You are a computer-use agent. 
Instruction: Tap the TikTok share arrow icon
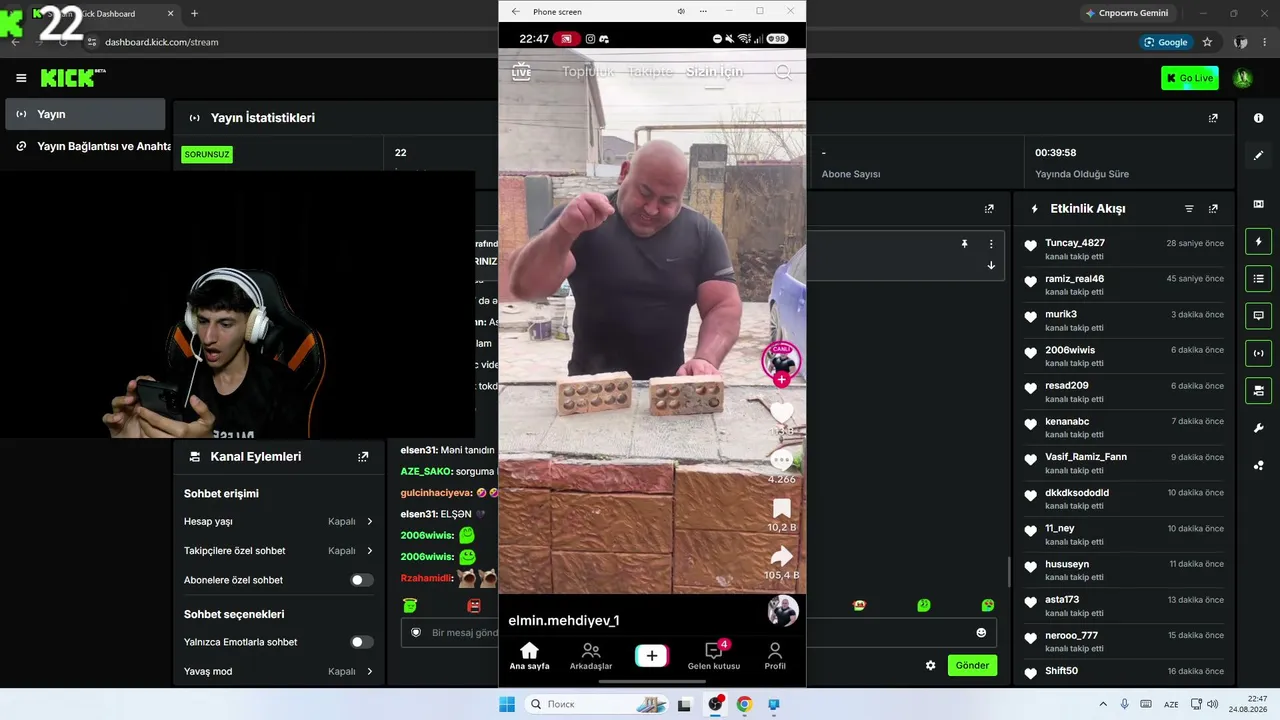(782, 556)
